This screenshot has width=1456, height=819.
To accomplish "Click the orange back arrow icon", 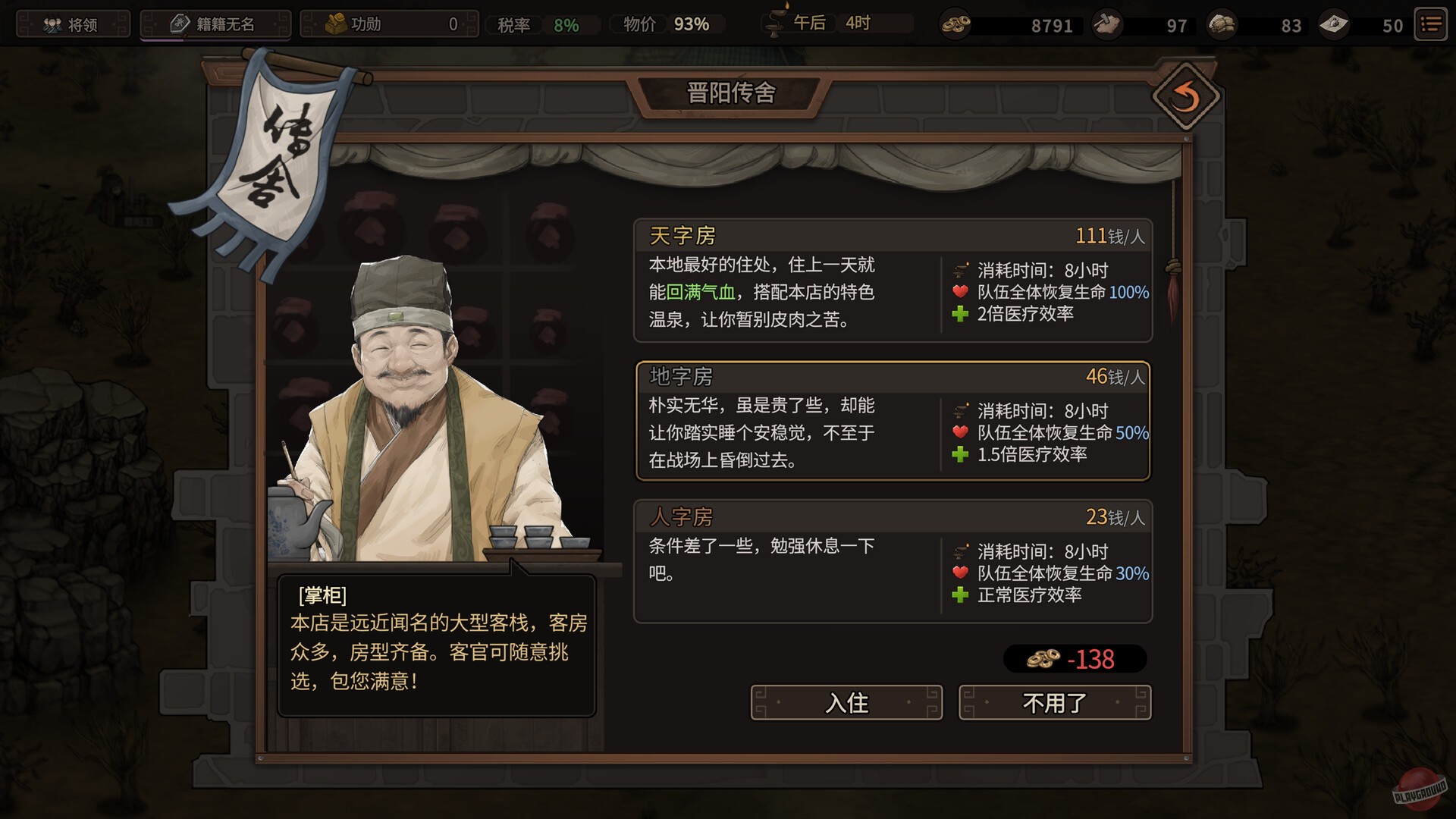I will pyautogui.click(x=1186, y=97).
